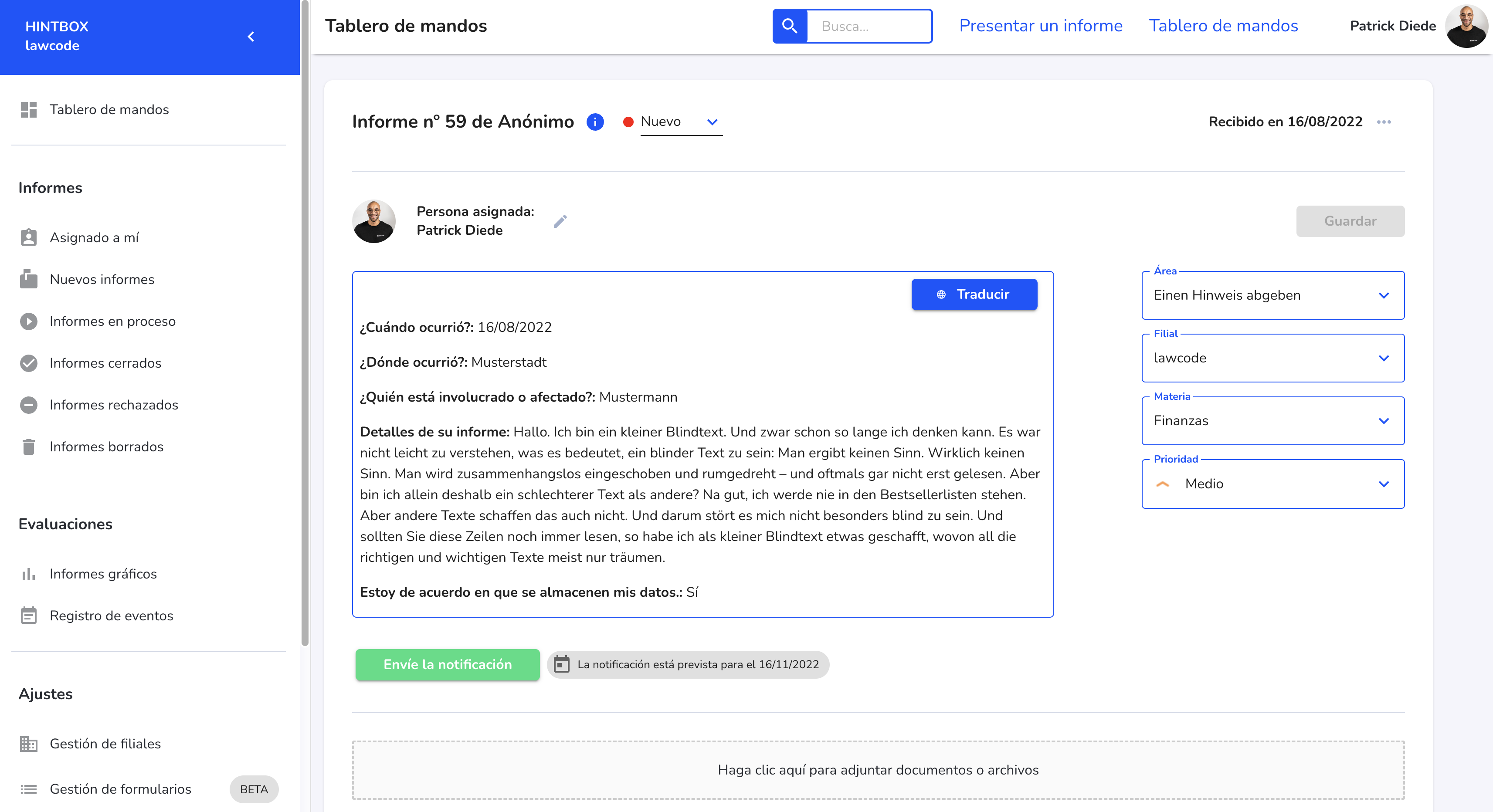Click the Informes en proceso play icon
The width and height of the screenshot is (1493, 812).
tap(28, 321)
